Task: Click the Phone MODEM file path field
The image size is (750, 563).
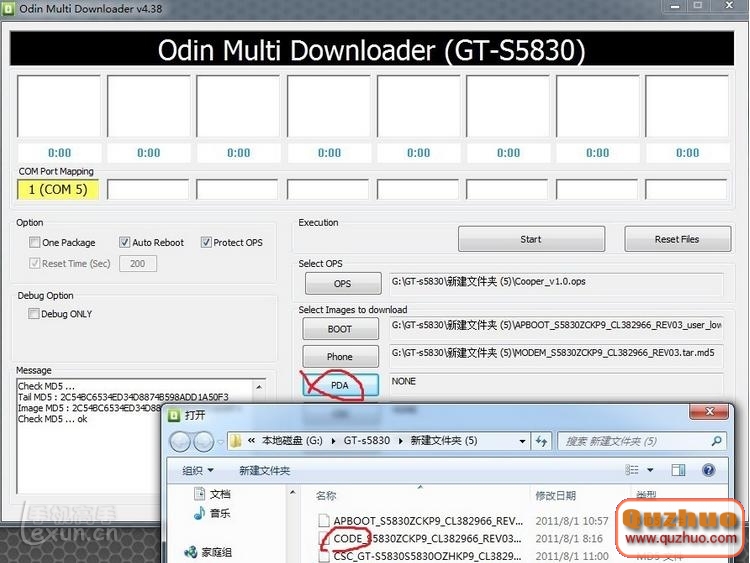Action: (556, 356)
